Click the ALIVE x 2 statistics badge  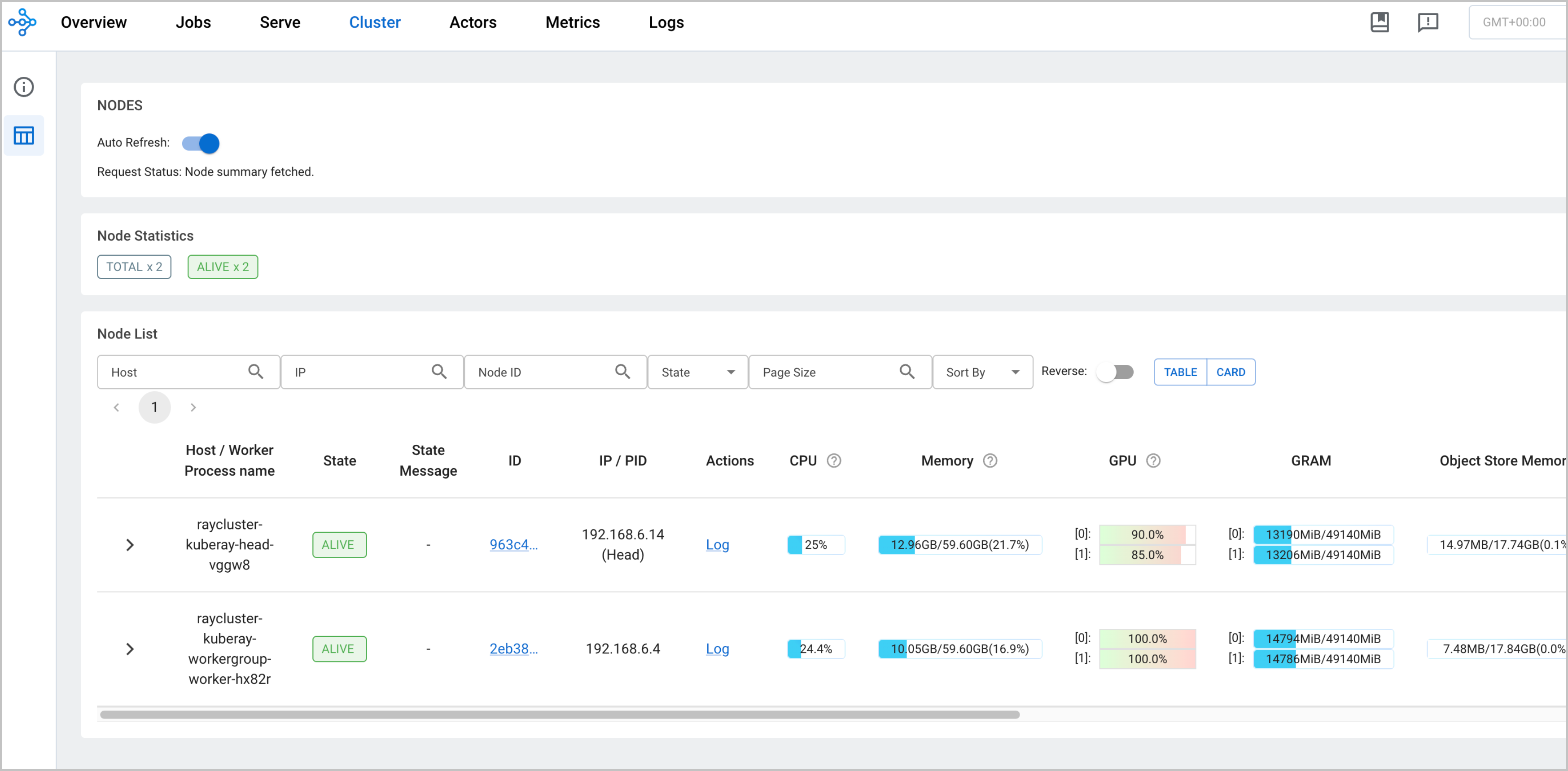click(222, 267)
